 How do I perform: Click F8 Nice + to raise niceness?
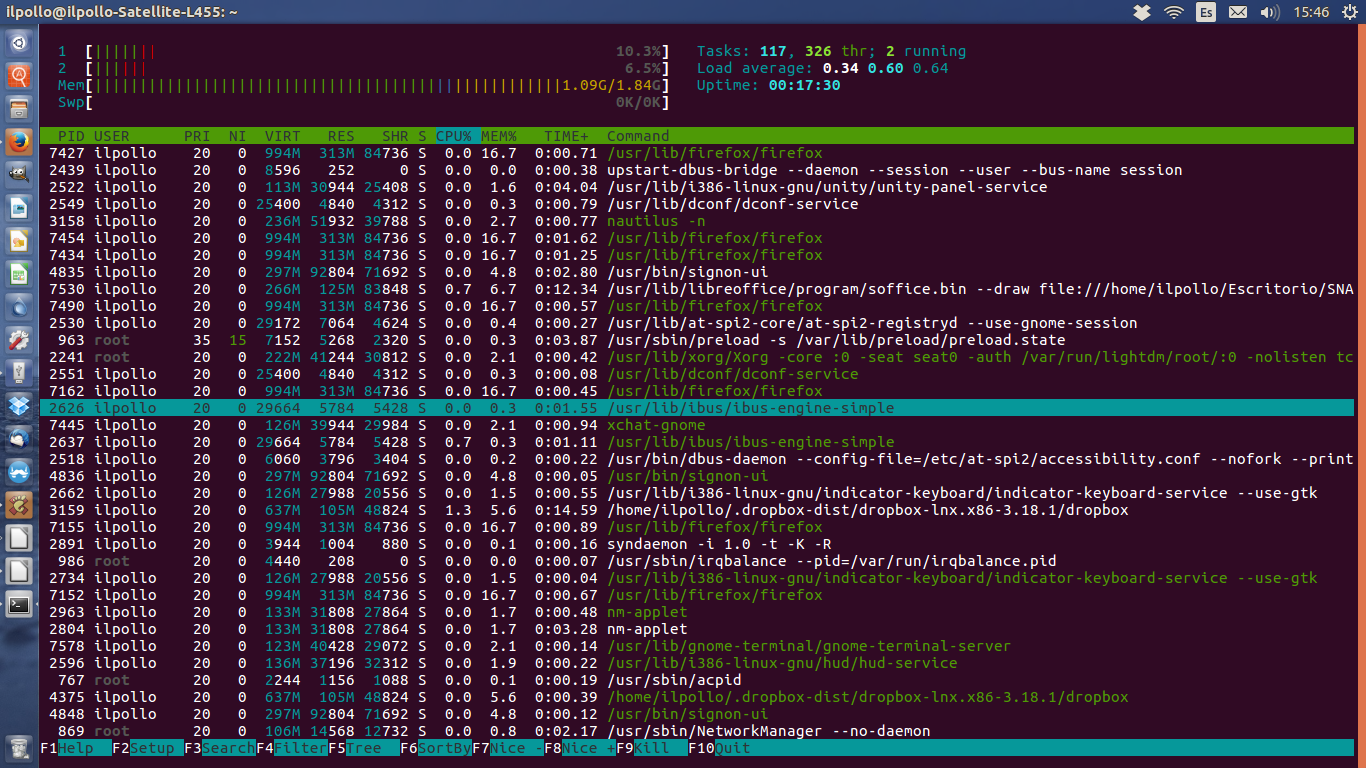[x=580, y=748]
